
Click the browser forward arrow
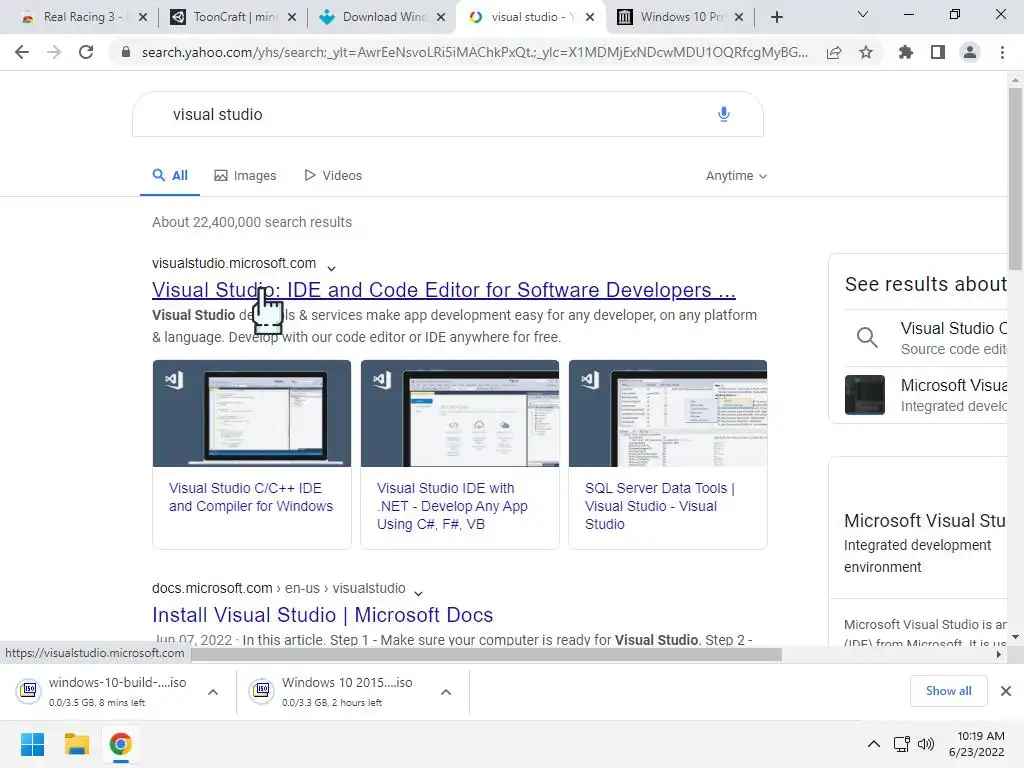coord(54,52)
